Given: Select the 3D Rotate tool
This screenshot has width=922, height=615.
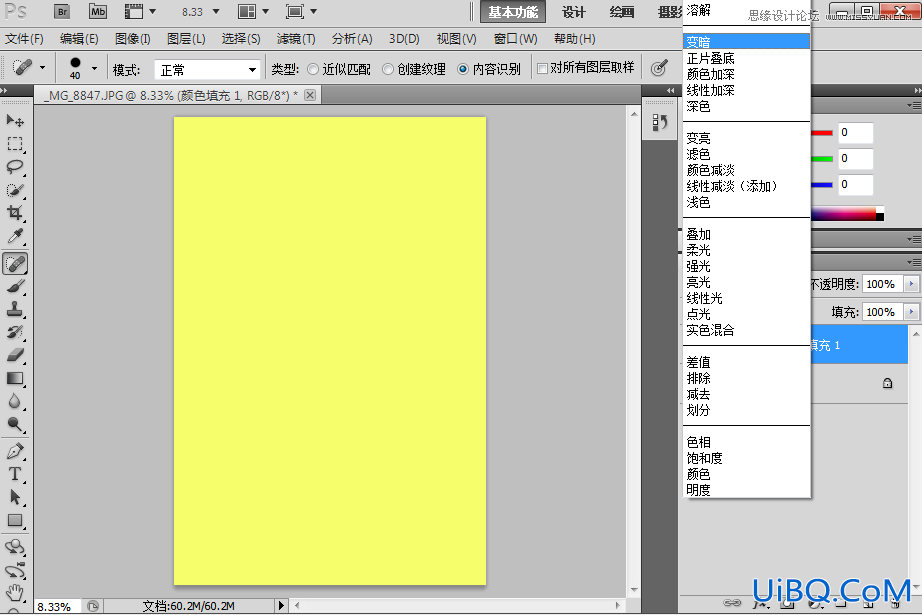Looking at the screenshot, I should (x=15, y=547).
